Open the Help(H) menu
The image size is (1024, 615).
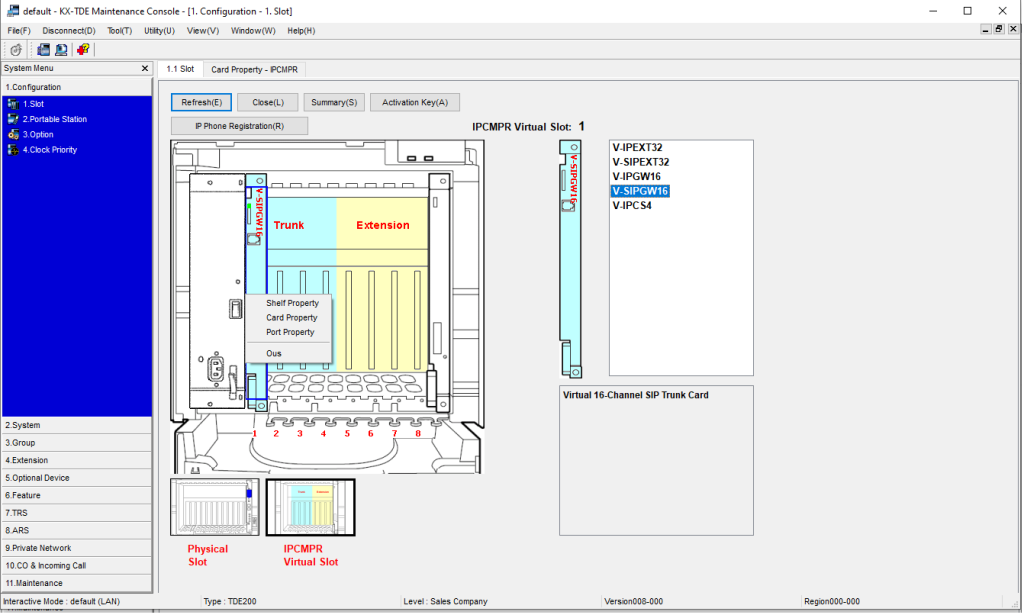tap(301, 31)
